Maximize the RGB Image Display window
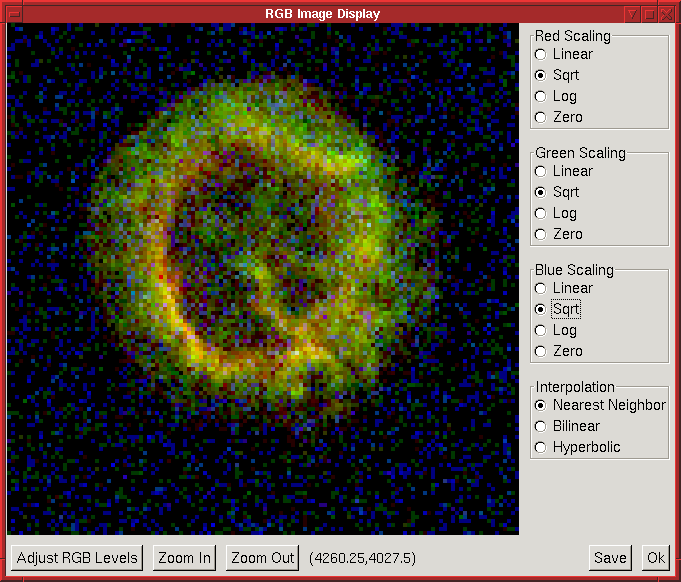681x582 pixels. (650, 14)
